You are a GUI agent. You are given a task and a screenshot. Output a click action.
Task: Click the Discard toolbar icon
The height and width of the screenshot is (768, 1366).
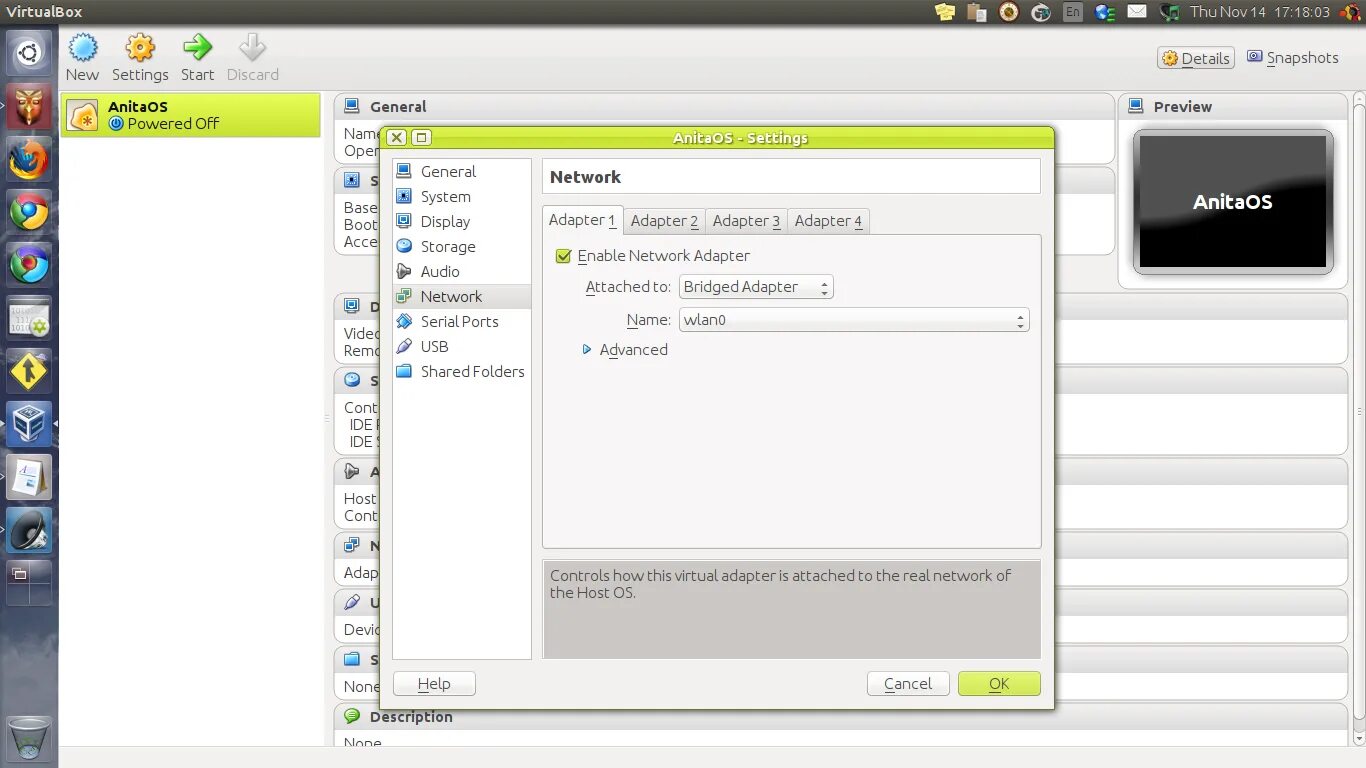(252, 48)
